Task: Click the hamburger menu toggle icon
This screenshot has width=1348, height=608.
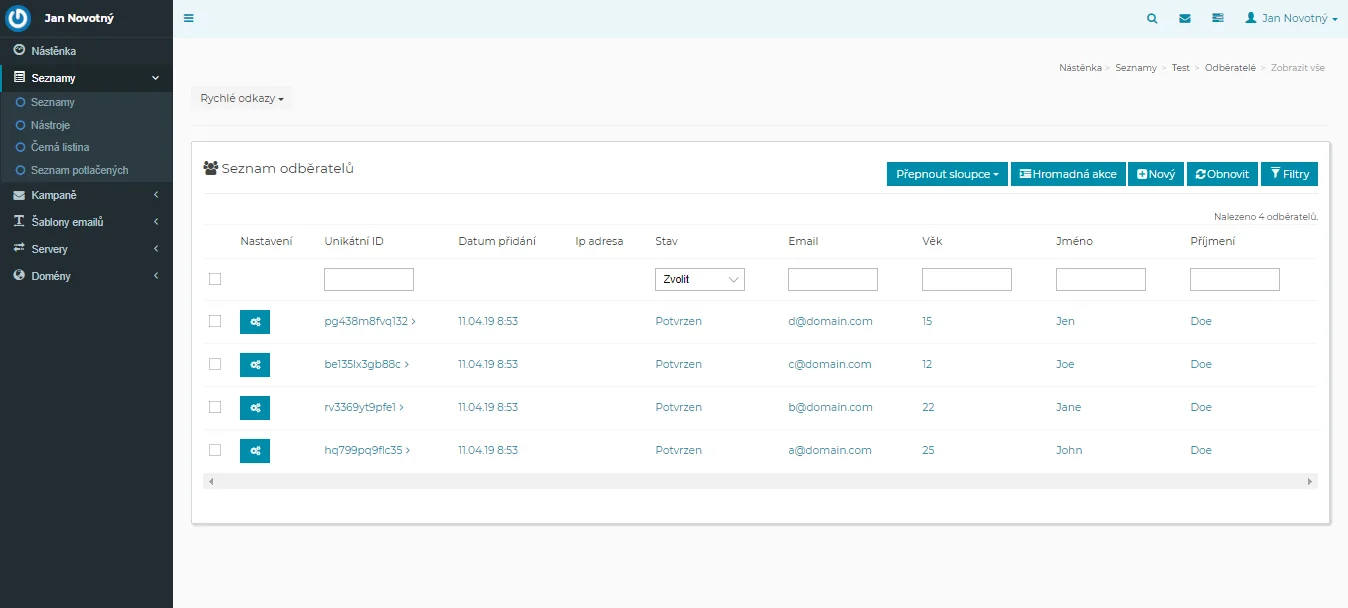Action: point(189,18)
